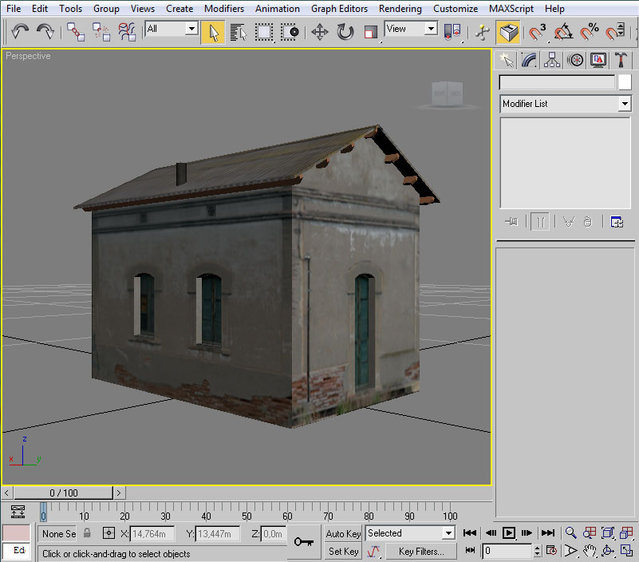Viewport: 639px width, 562px height.
Task: Open the Rendering menu
Action: pos(400,8)
